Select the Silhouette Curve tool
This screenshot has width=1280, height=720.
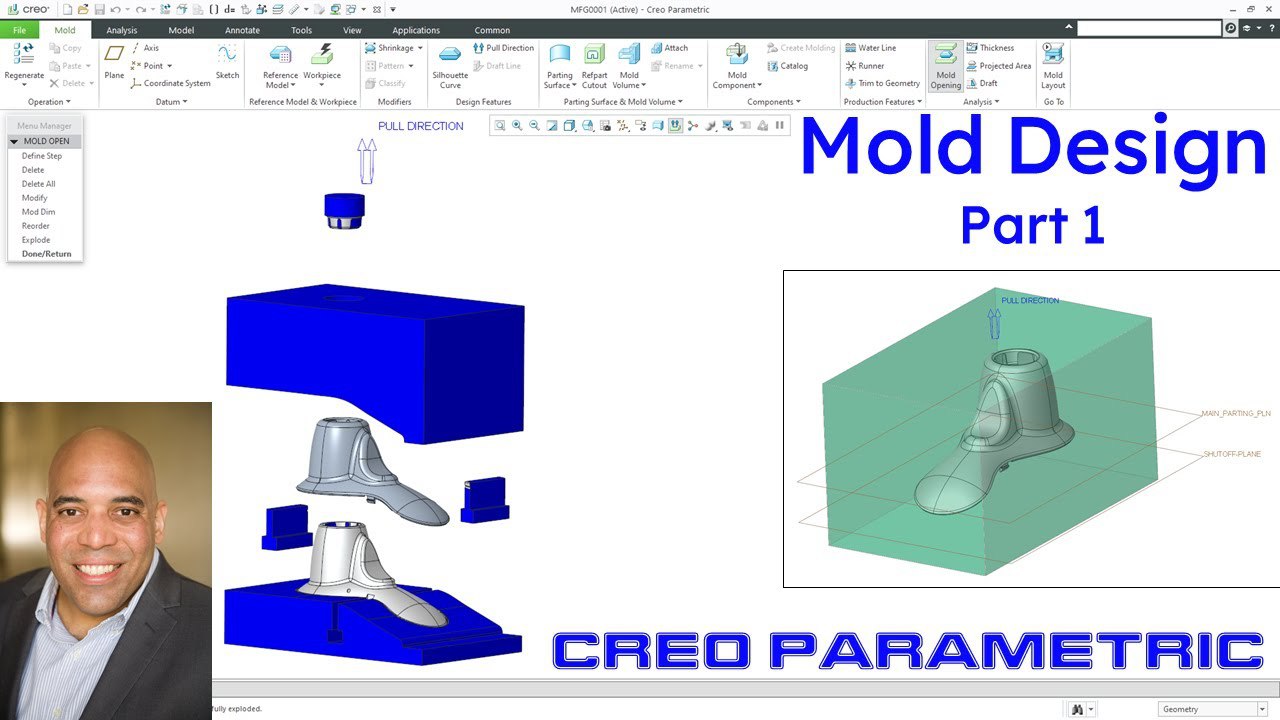[450, 66]
